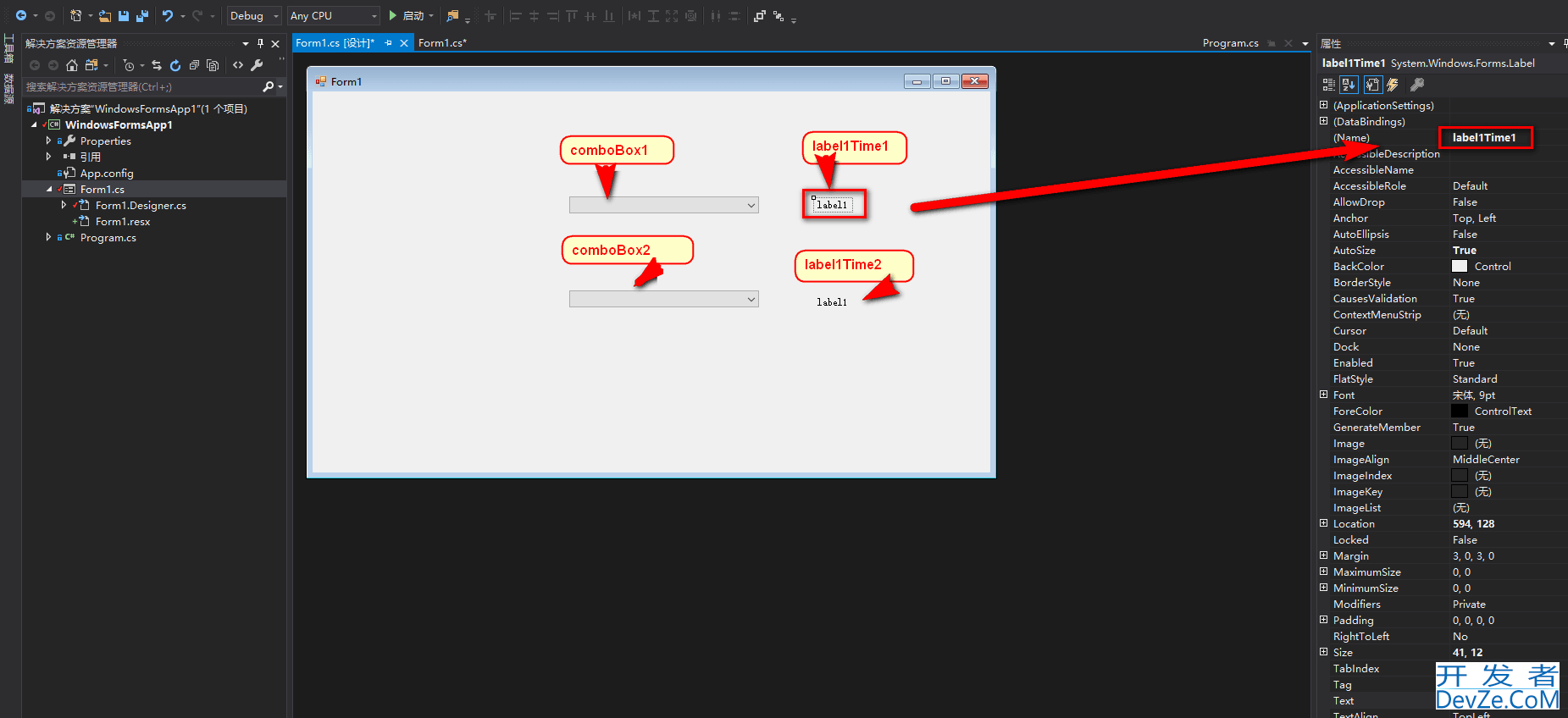Save the current file with the floppy icon
The height and width of the screenshot is (718, 1568).
124,15
